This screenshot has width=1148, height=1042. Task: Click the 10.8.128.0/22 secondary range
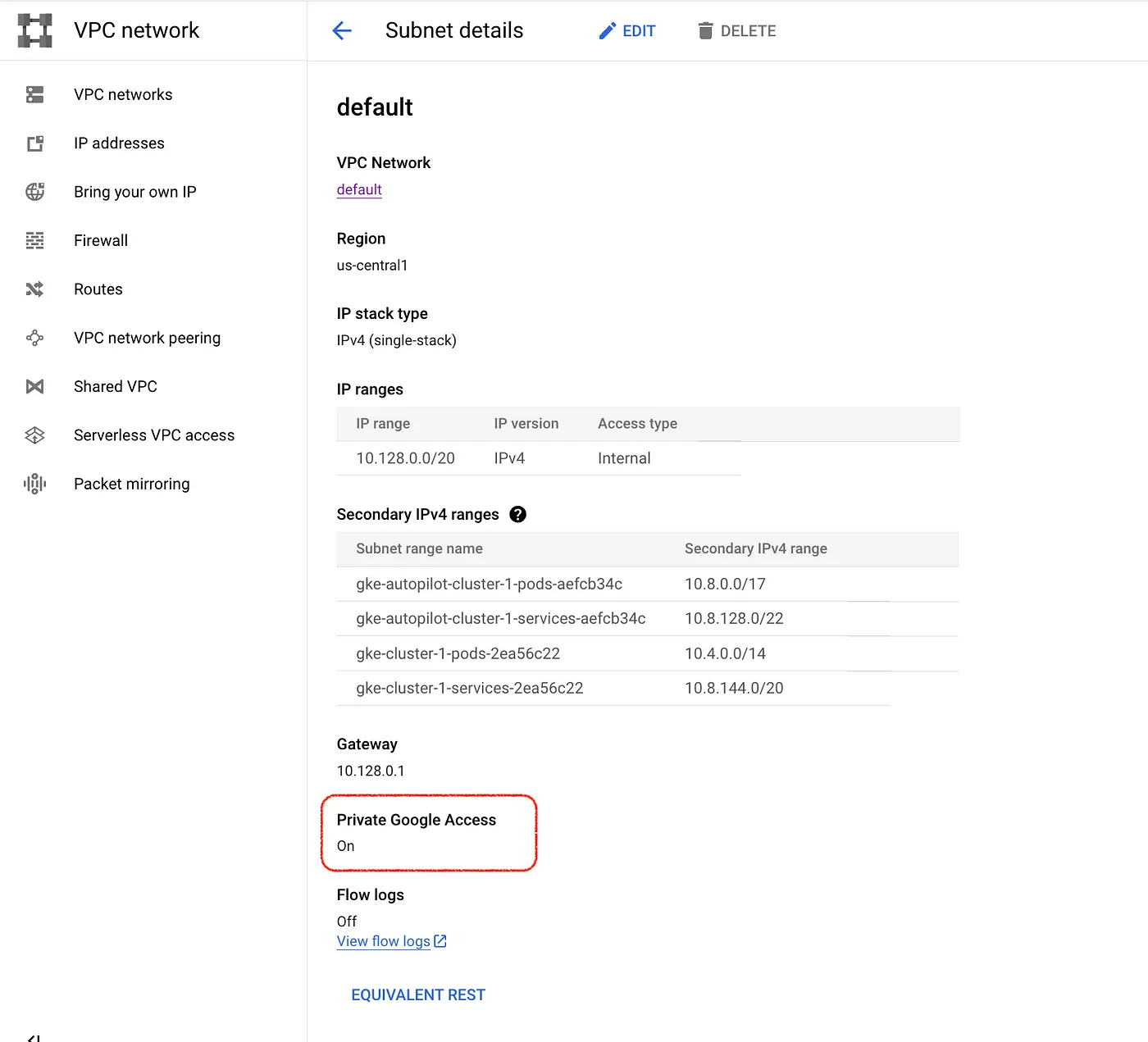(x=734, y=619)
